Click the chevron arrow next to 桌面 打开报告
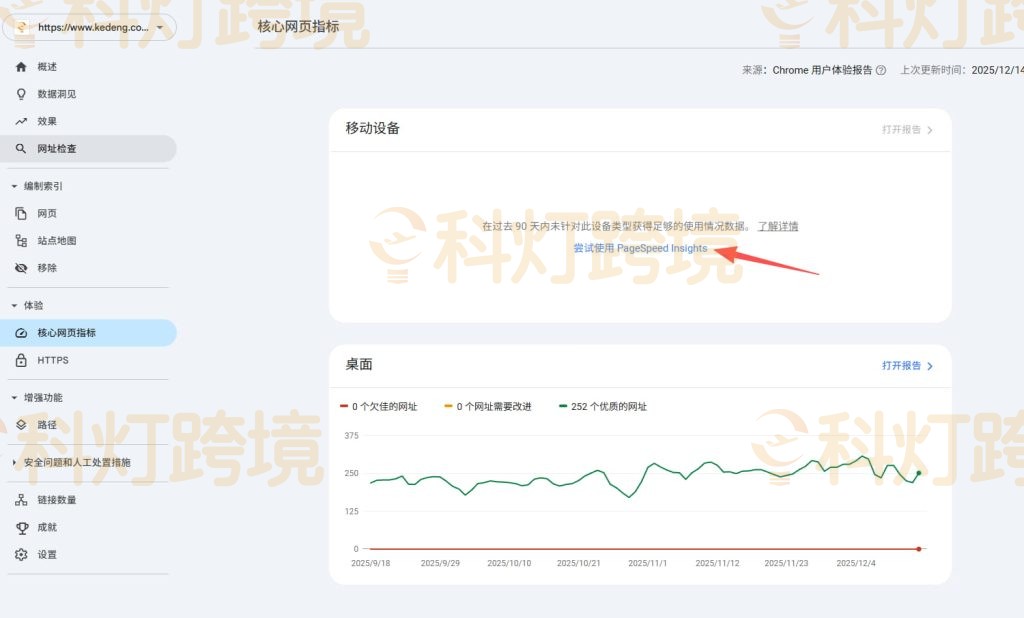This screenshot has width=1024, height=618. 930,366
